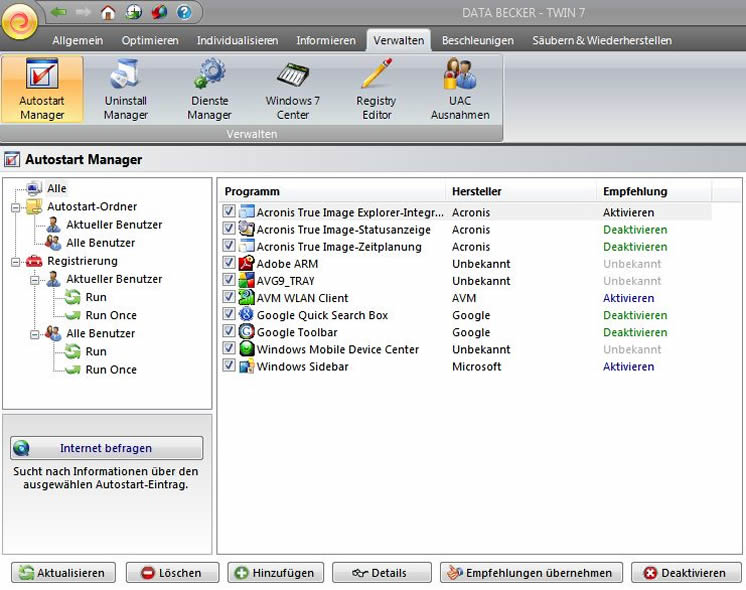Uncheck Acronis True Image Explorer-Integr... checkbox
The image size is (746, 590).
click(229, 211)
